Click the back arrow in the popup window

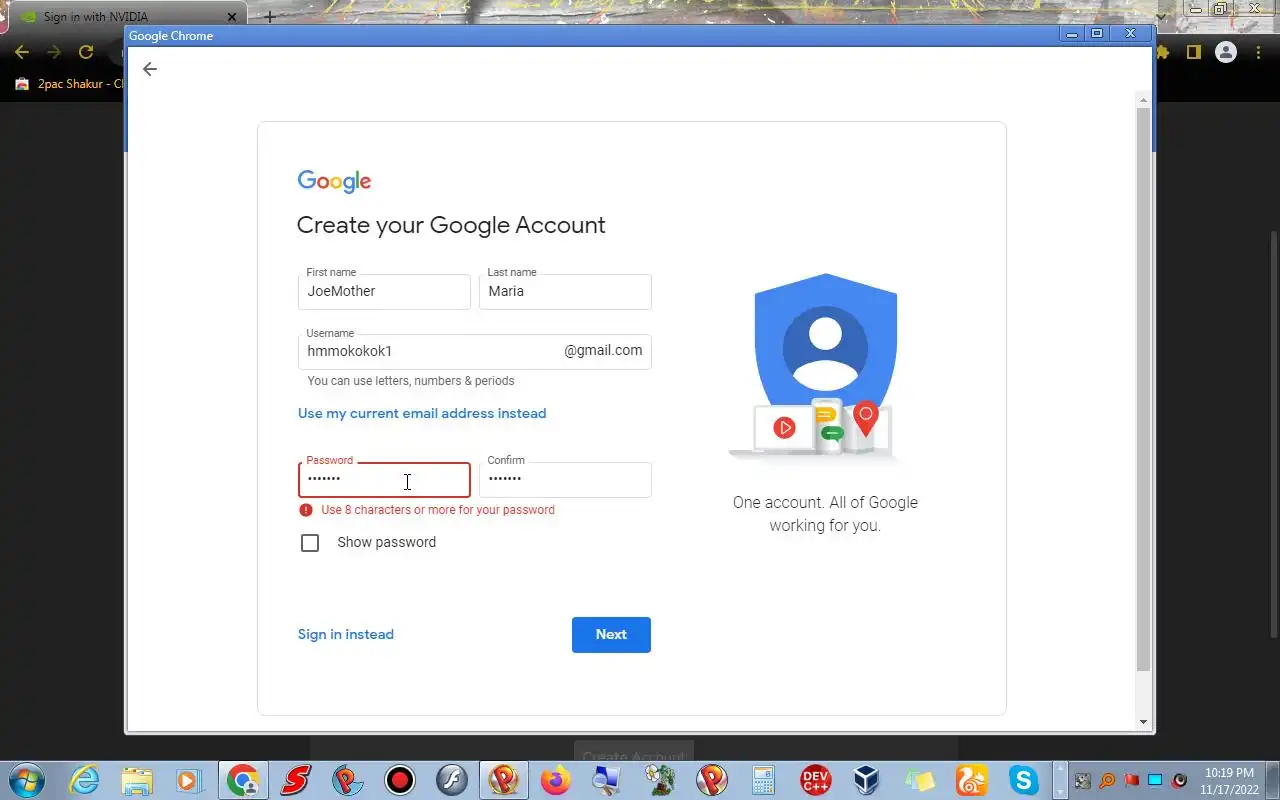[x=149, y=69]
